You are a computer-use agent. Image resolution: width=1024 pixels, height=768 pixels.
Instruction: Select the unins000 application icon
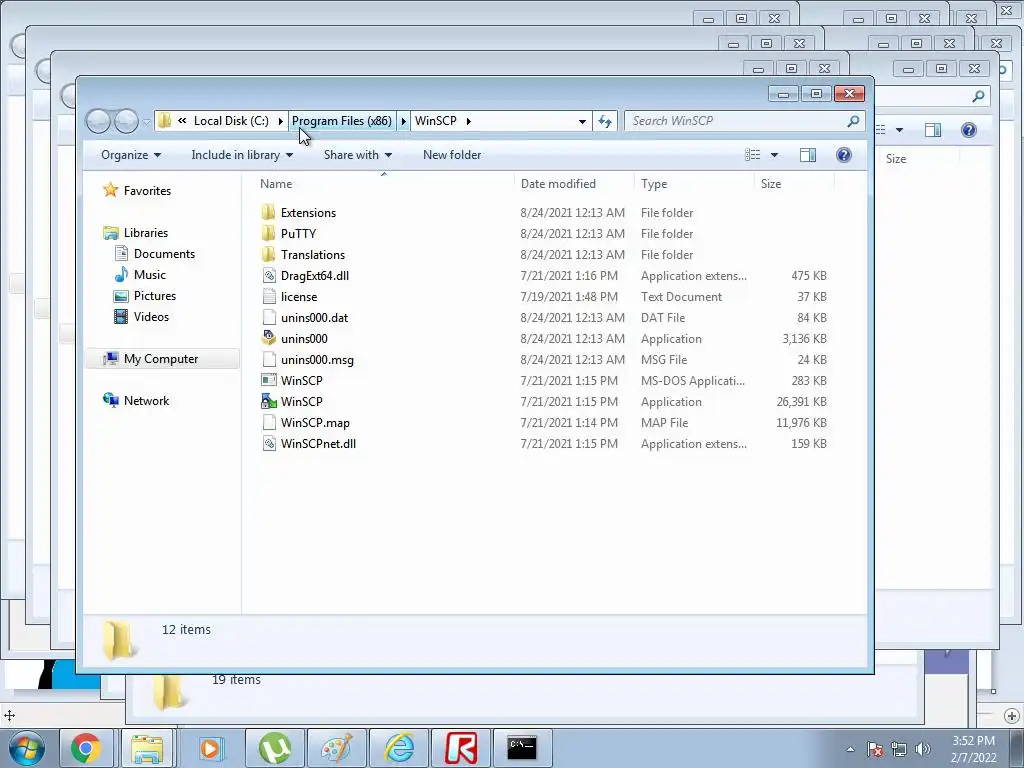tap(268, 338)
